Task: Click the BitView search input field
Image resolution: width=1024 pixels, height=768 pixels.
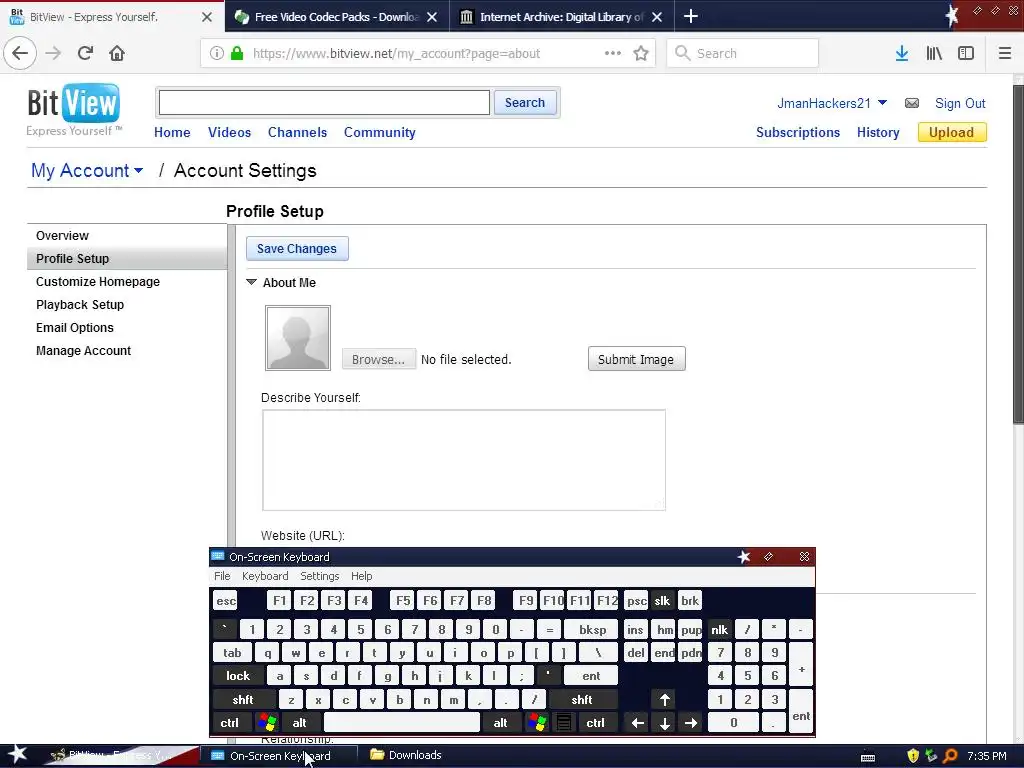Action: [x=324, y=103]
